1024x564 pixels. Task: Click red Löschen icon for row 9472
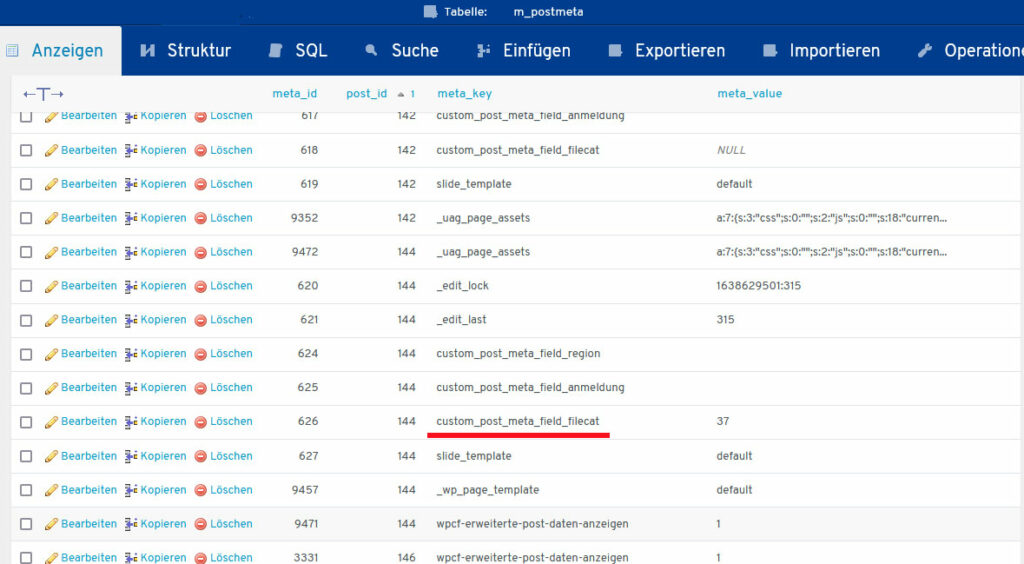(x=200, y=252)
